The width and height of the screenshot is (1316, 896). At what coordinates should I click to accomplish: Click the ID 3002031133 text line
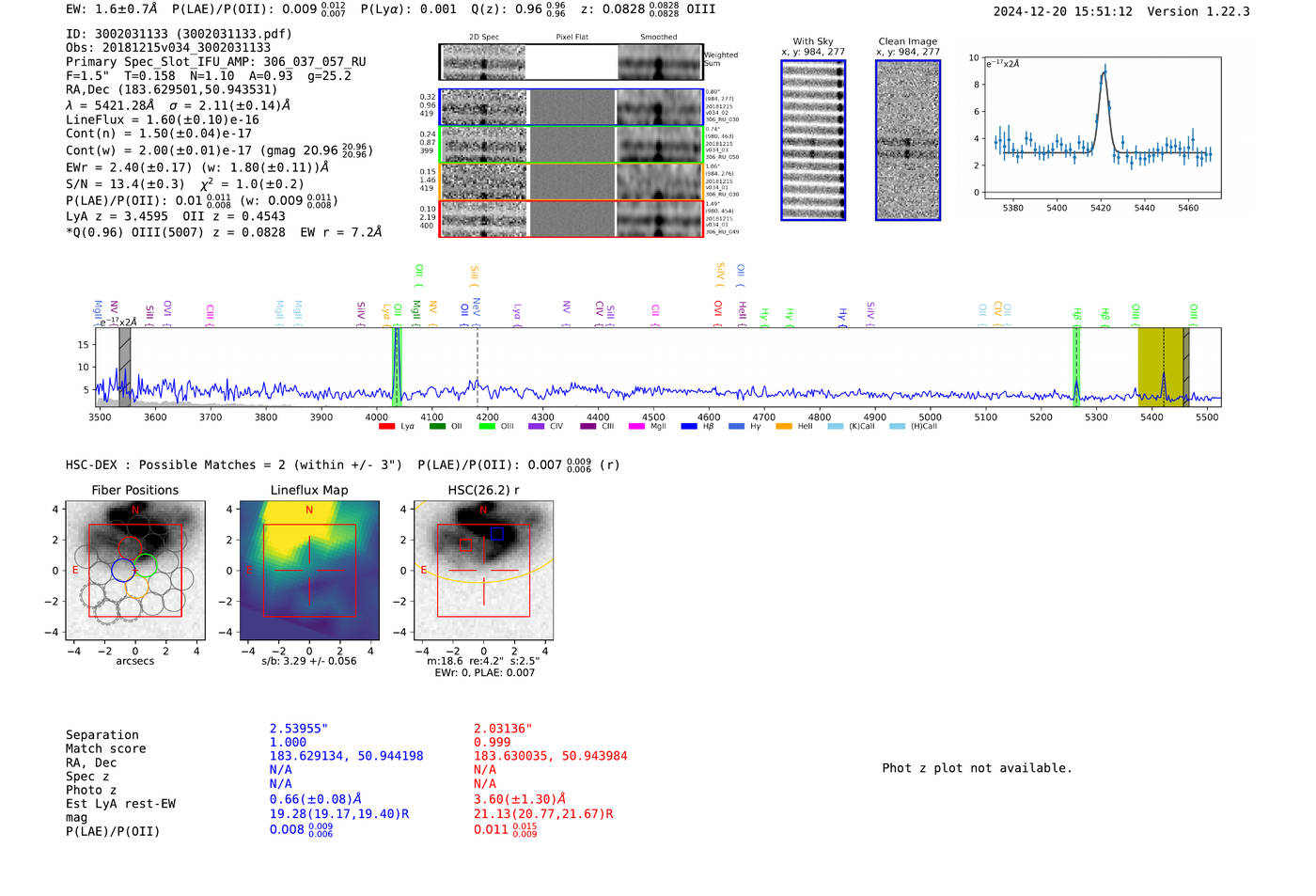coord(179,34)
